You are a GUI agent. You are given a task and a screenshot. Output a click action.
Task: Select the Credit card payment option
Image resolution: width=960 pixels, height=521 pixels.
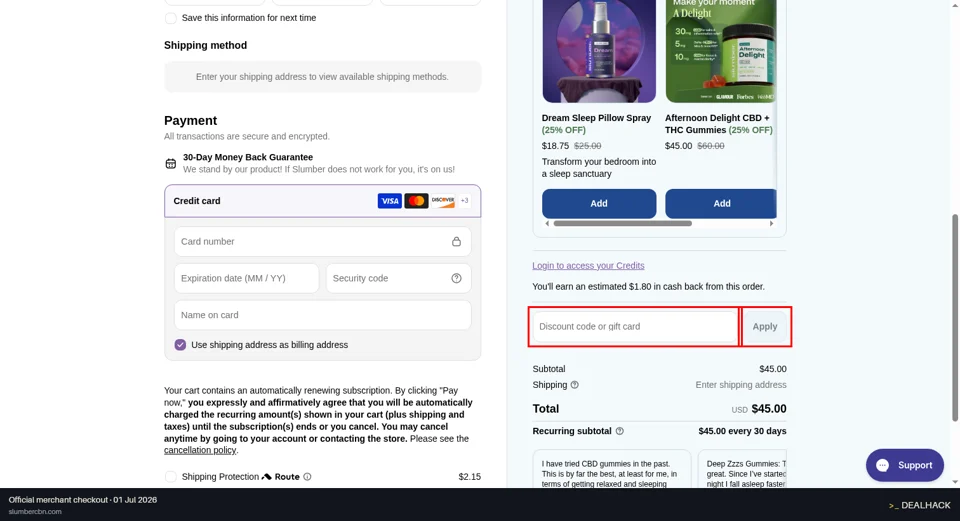[323, 201]
